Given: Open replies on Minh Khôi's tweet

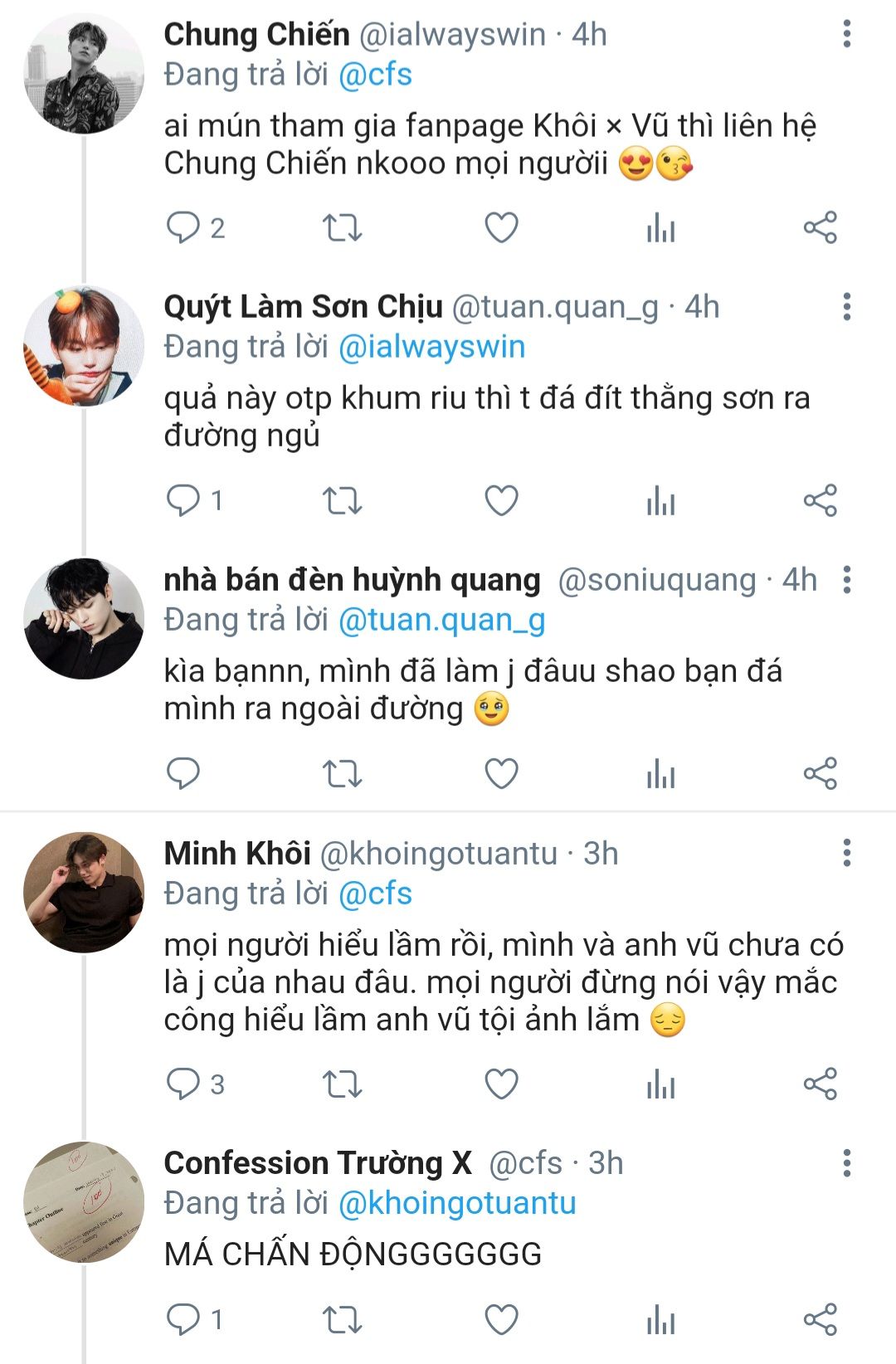Looking at the screenshot, I should click(183, 1084).
